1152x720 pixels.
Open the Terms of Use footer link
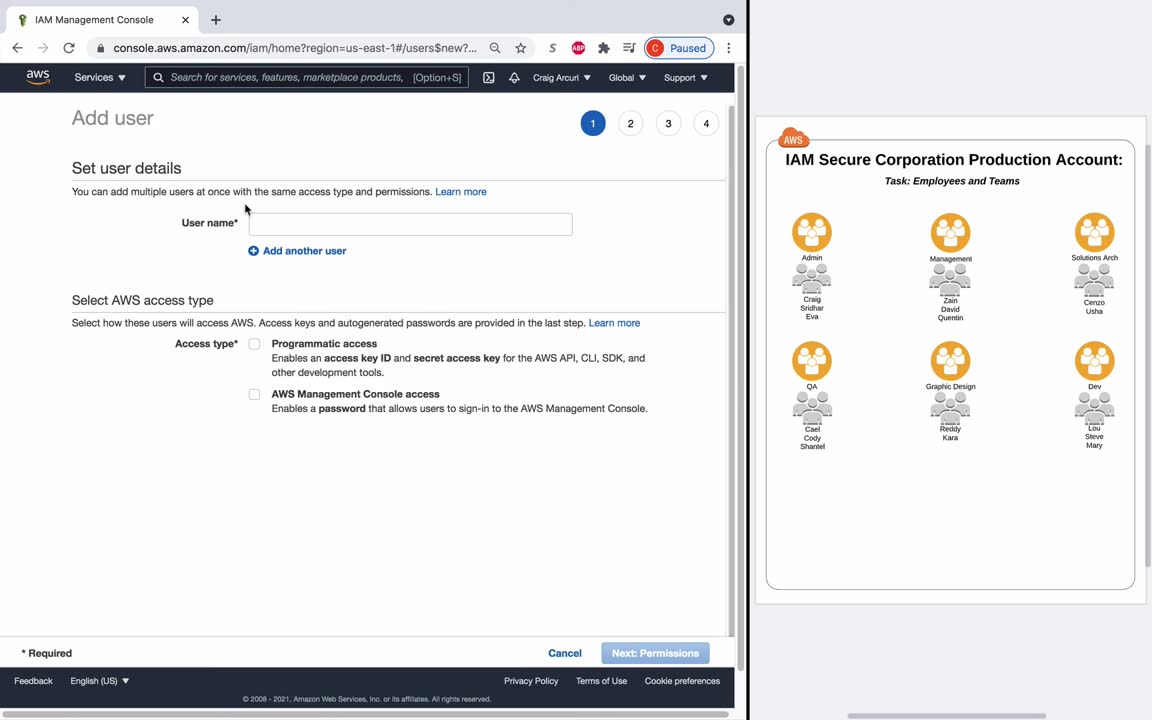click(602, 681)
